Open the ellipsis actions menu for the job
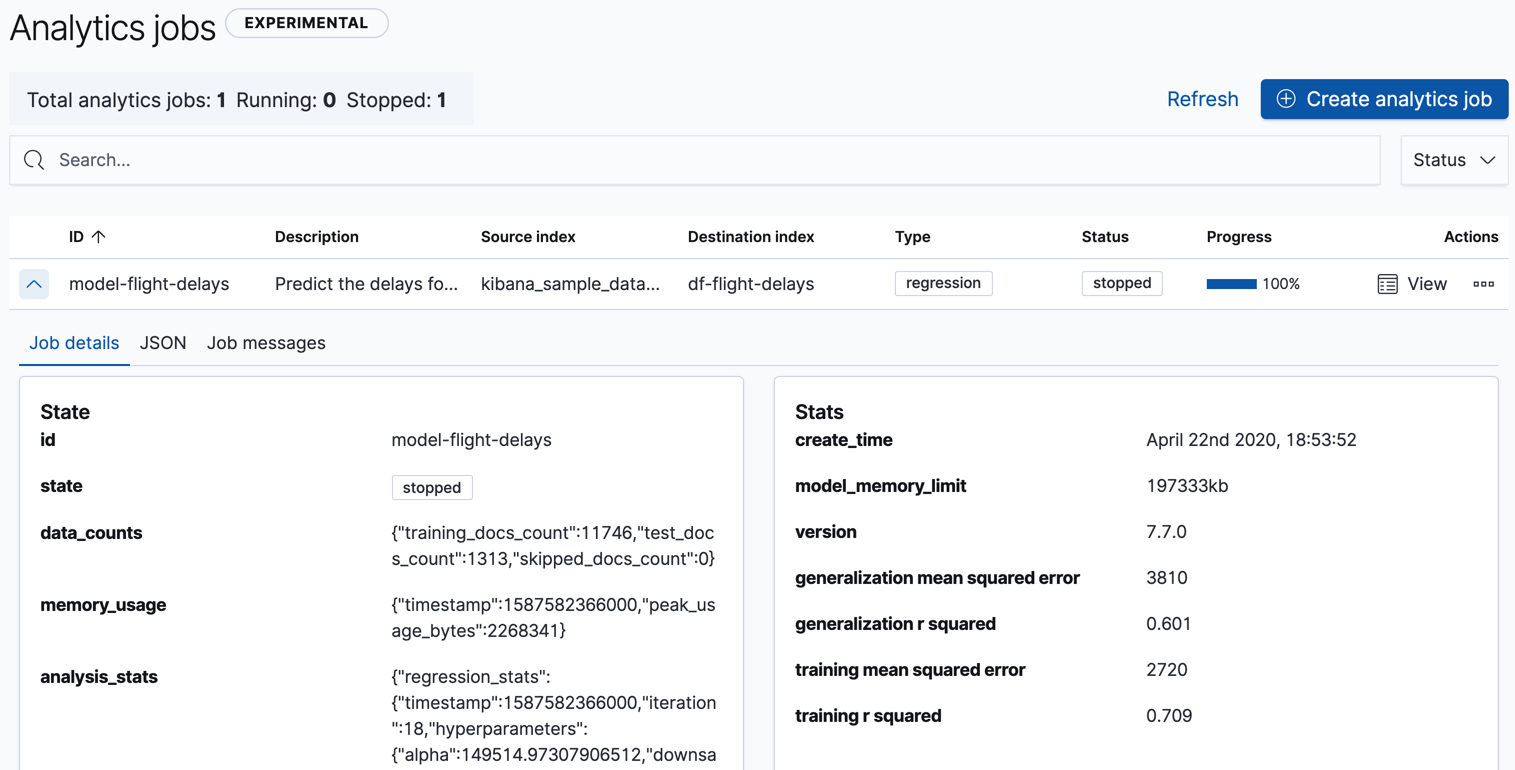 [x=1483, y=284]
